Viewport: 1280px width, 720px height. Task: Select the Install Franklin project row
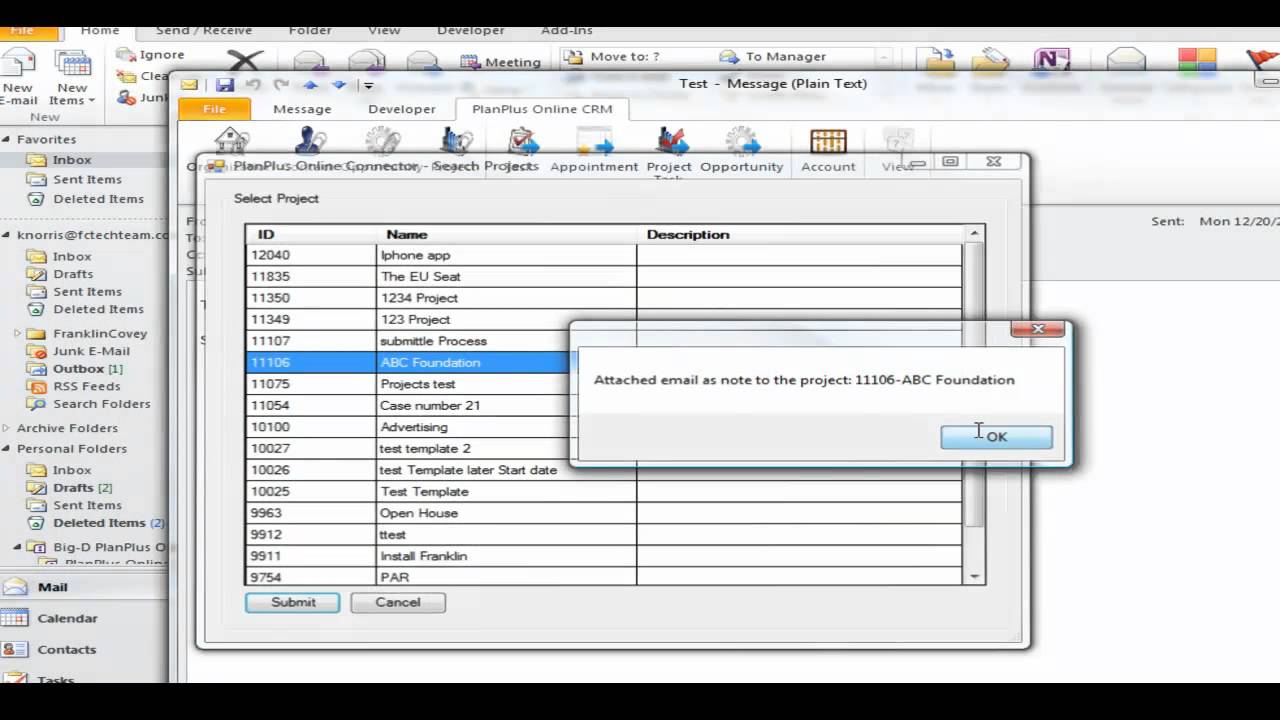[x=604, y=556]
